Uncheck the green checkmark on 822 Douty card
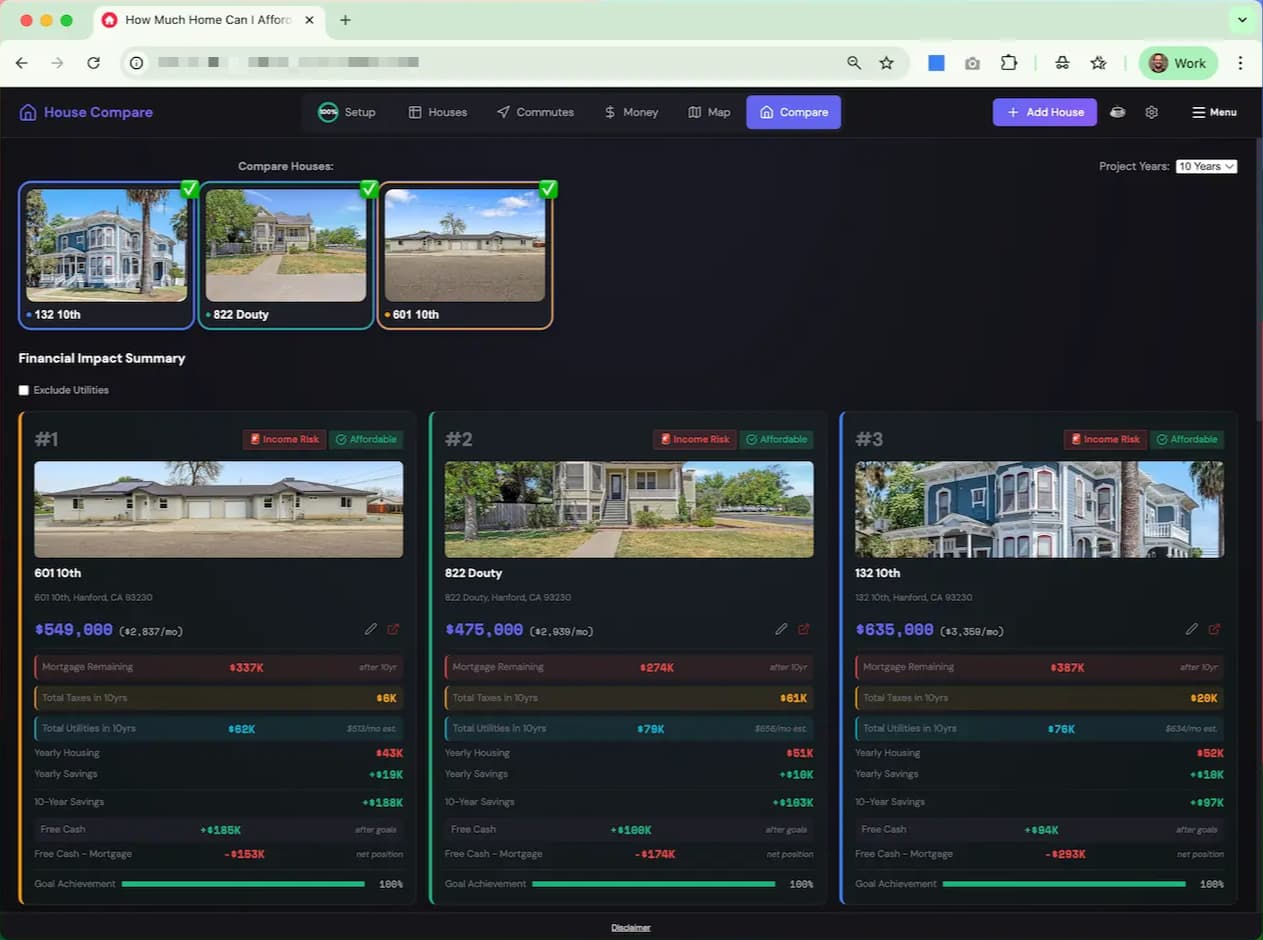This screenshot has width=1263, height=940. click(x=369, y=188)
